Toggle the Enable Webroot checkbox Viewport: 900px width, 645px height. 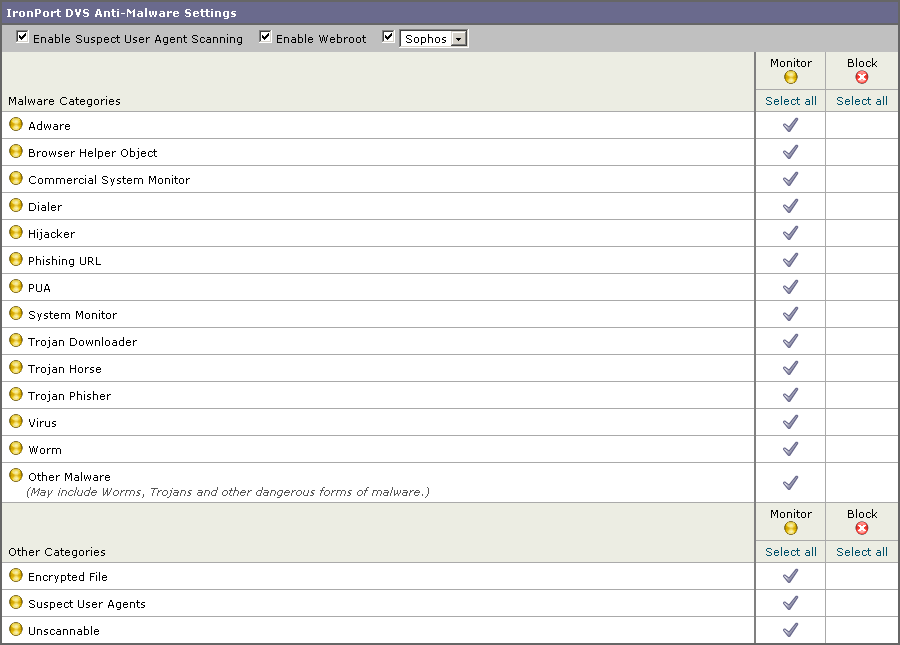pyautogui.click(x=265, y=37)
